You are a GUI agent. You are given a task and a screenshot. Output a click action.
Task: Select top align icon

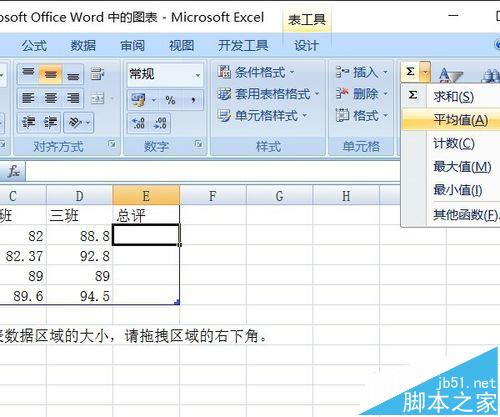click(28, 74)
